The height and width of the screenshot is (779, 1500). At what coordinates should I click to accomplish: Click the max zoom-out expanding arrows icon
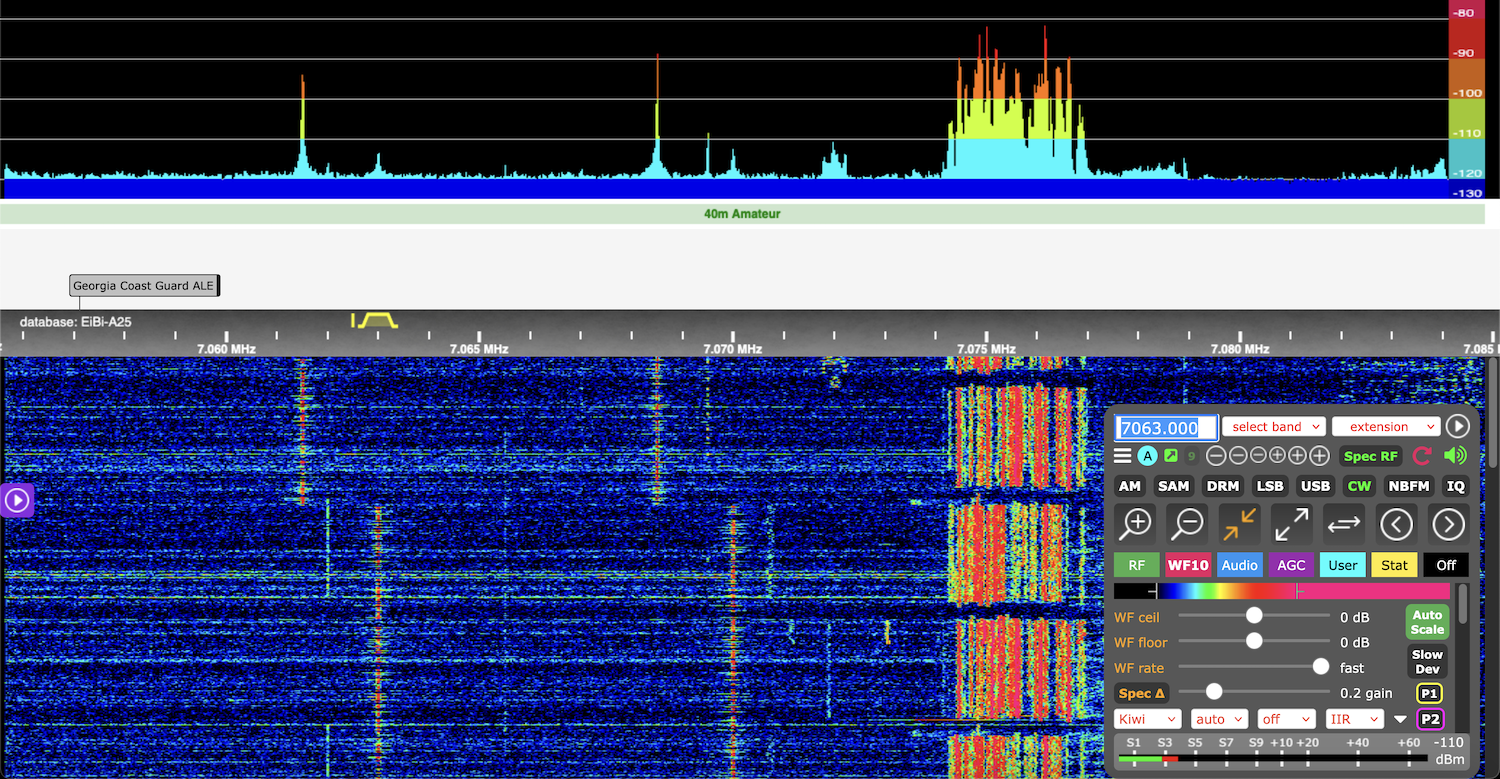1292,523
